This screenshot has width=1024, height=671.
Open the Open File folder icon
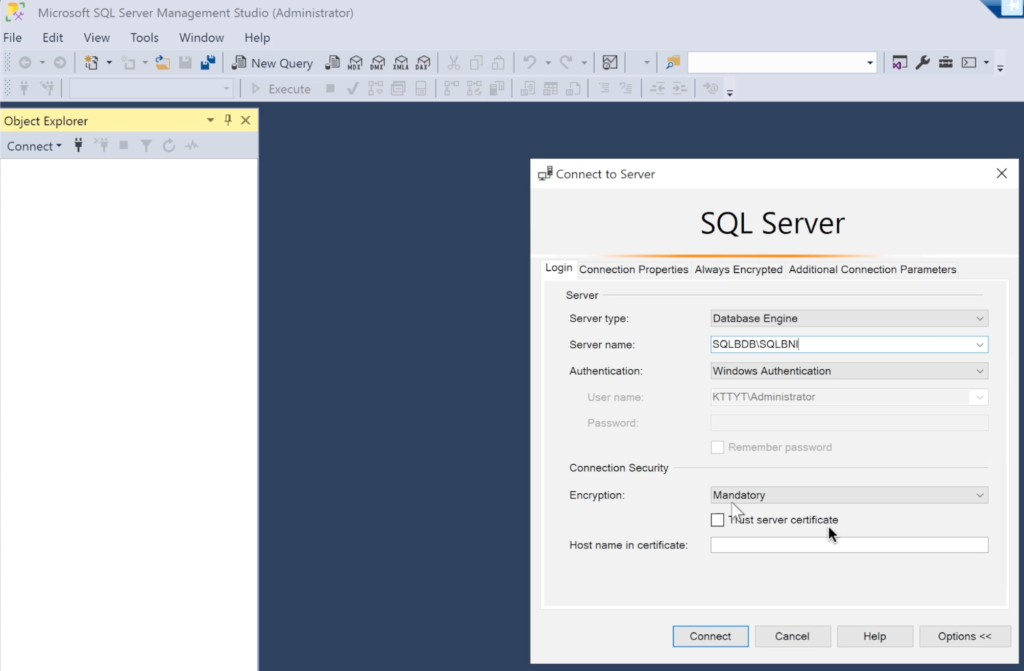pos(163,63)
